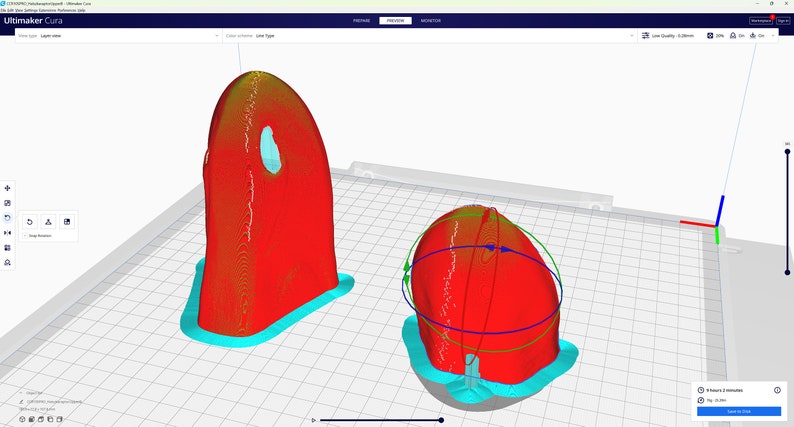Click the support On icon
The width and height of the screenshot is (794, 427).
tap(733, 36)
